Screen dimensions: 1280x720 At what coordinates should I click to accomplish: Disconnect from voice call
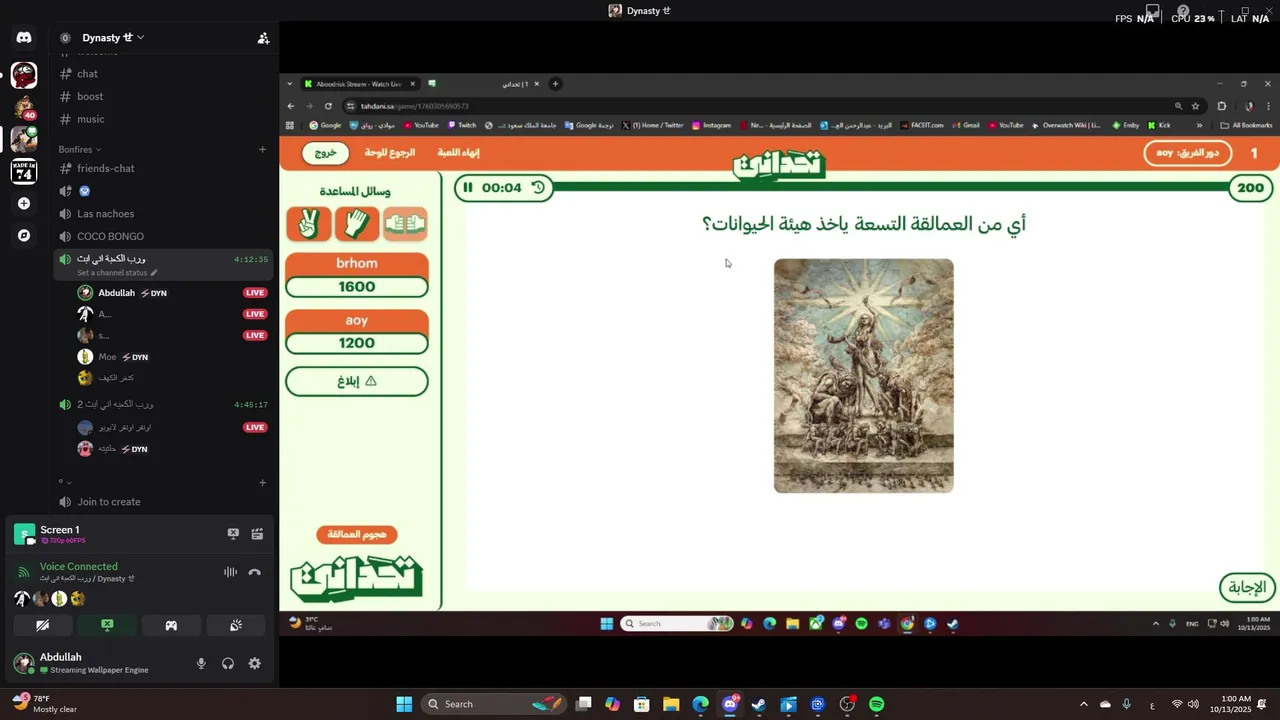coord(254,572)
